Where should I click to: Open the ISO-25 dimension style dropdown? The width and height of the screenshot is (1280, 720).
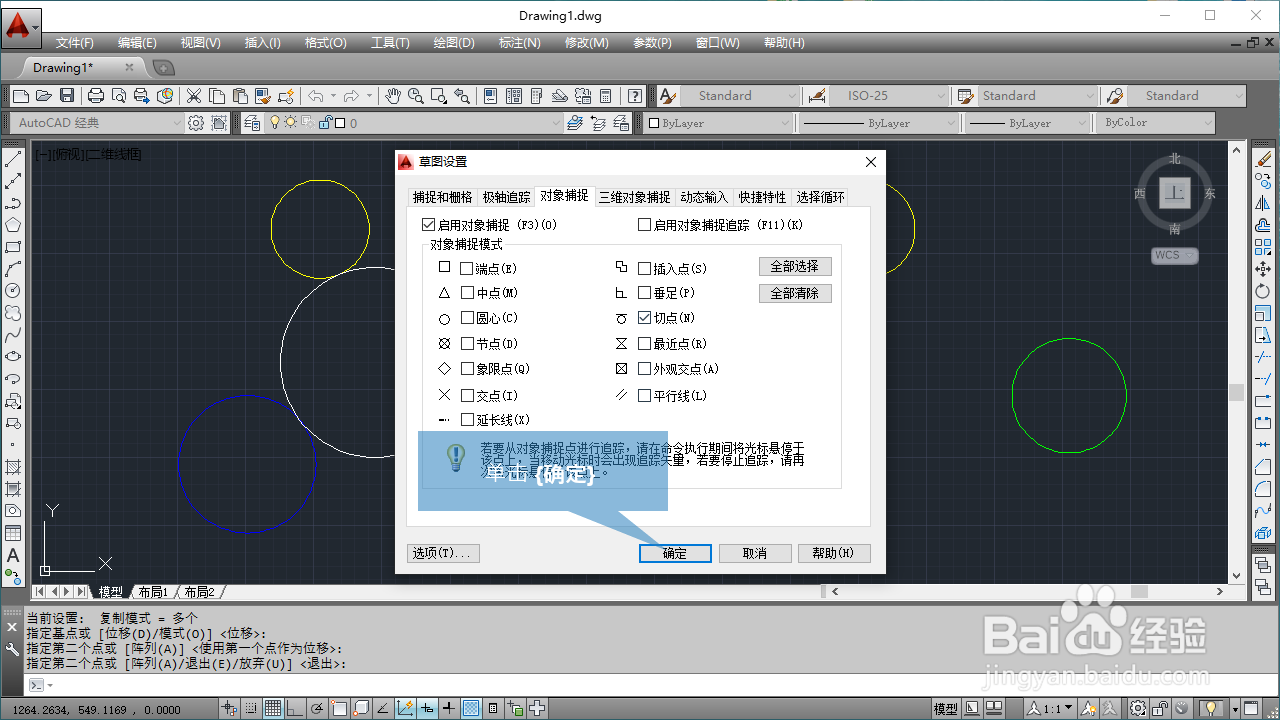point(889,96)
